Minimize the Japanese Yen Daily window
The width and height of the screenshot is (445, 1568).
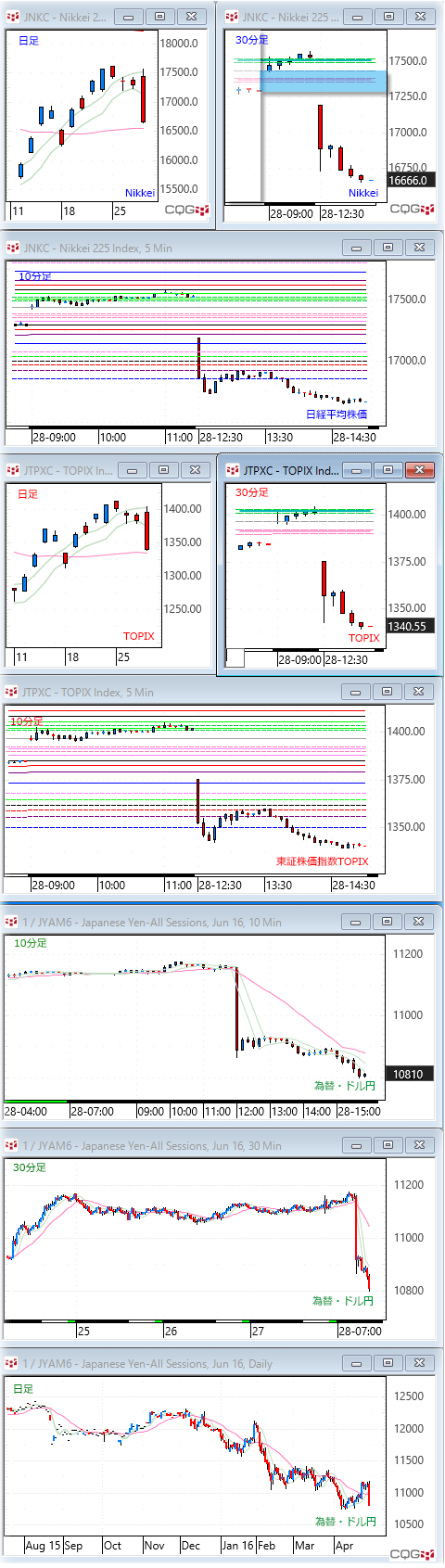[x=357, y=1364]
